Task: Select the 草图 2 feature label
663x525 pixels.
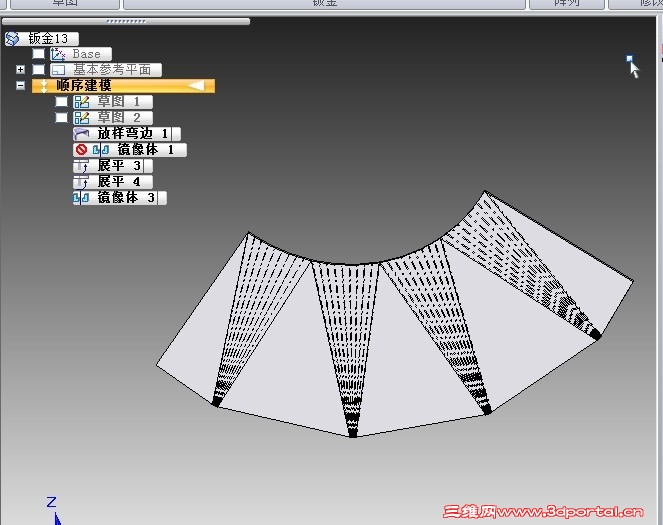Action: 119,118
